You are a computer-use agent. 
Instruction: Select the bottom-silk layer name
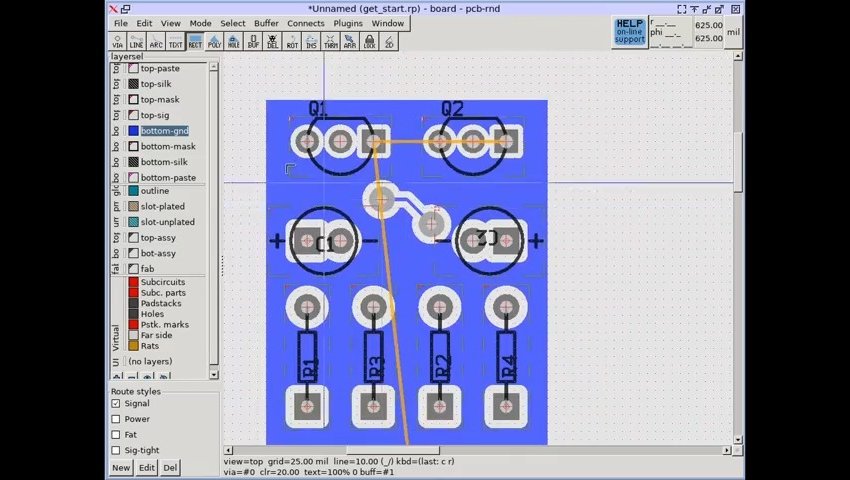click(x=164, y=162)
